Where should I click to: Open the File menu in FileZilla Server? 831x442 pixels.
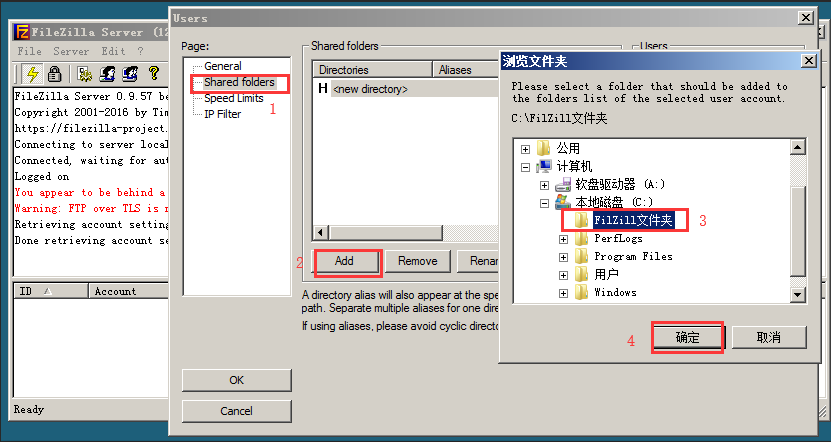pyautogui.click(x=29, y=51)
